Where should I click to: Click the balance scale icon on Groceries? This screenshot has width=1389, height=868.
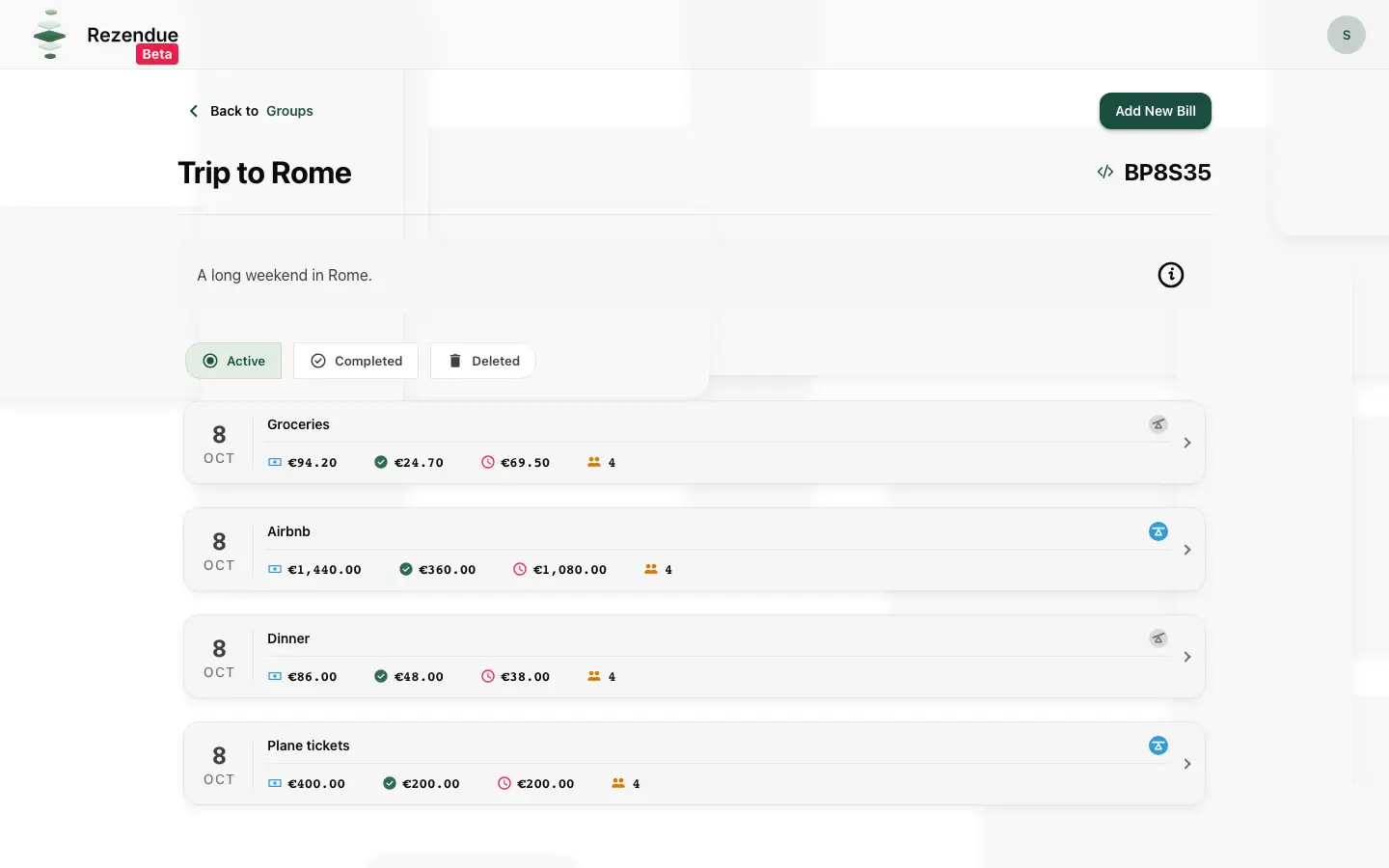(1158, 424)
